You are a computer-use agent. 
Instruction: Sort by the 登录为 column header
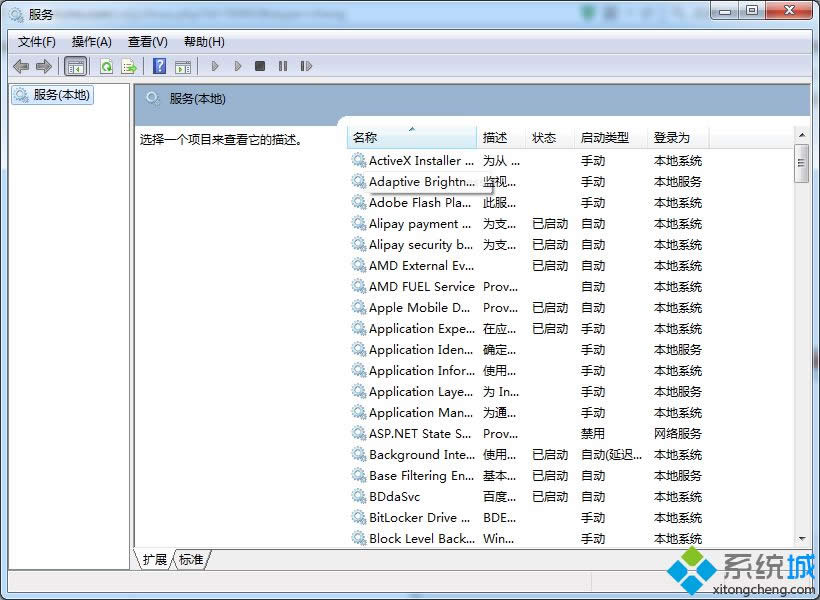click(678, 138)
